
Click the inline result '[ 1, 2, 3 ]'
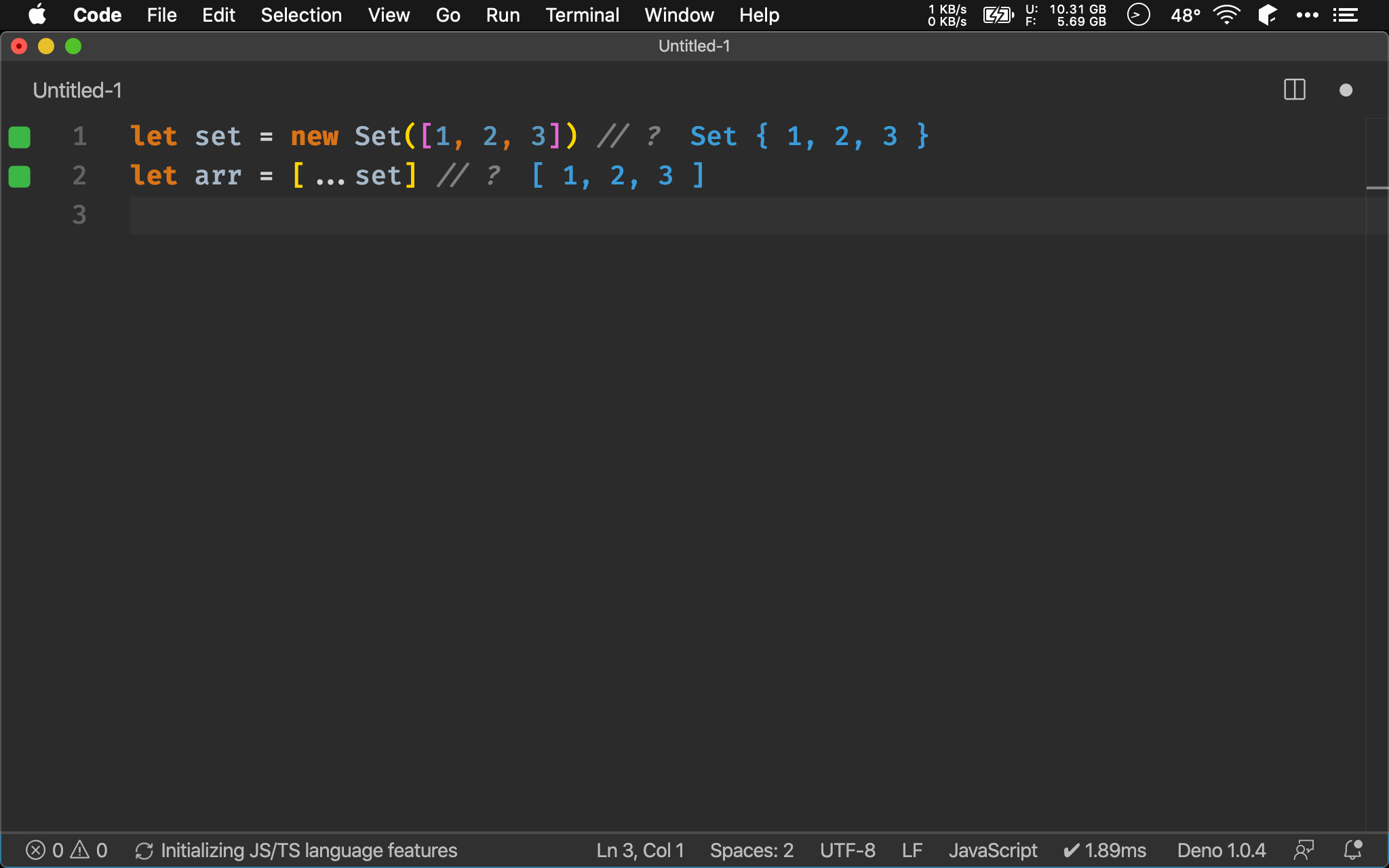[x=618, y=176]
